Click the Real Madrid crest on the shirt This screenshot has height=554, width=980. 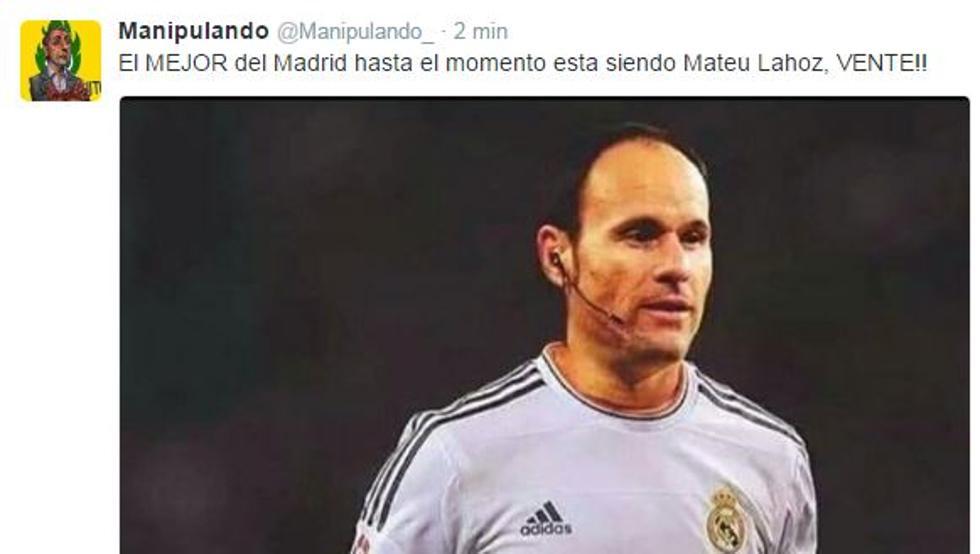(x=726, y=518)
